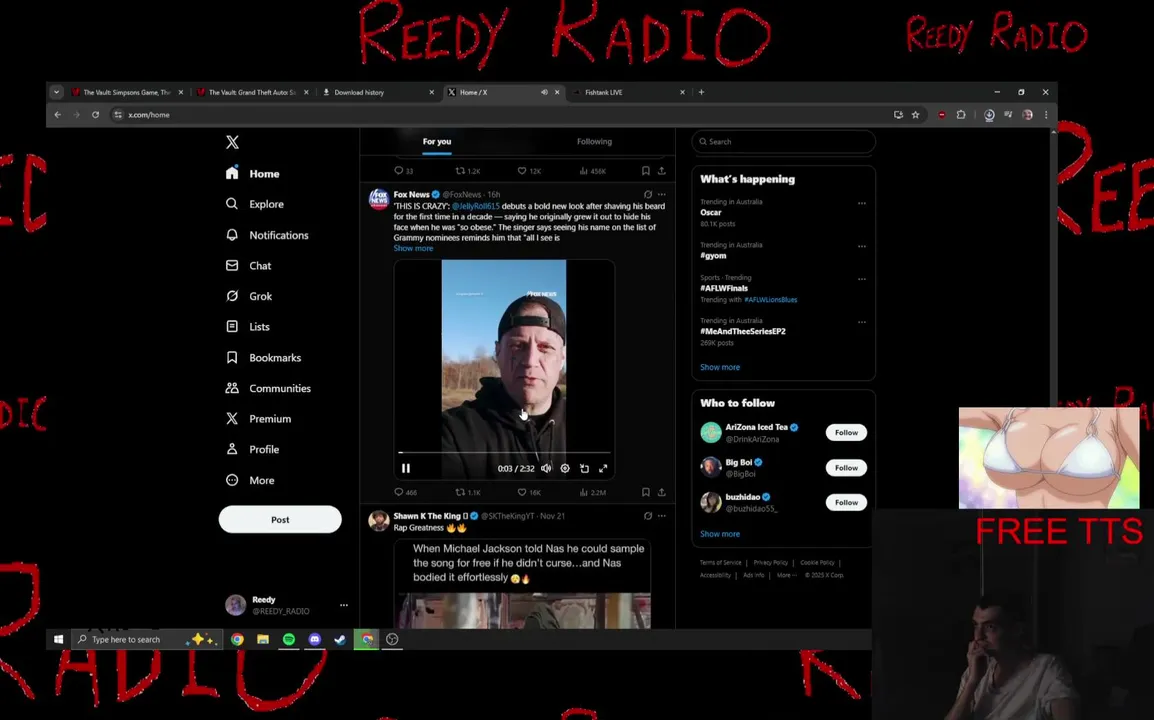
Task: Open Shawn K The King post options dots
Action: (x=662, y=516)
